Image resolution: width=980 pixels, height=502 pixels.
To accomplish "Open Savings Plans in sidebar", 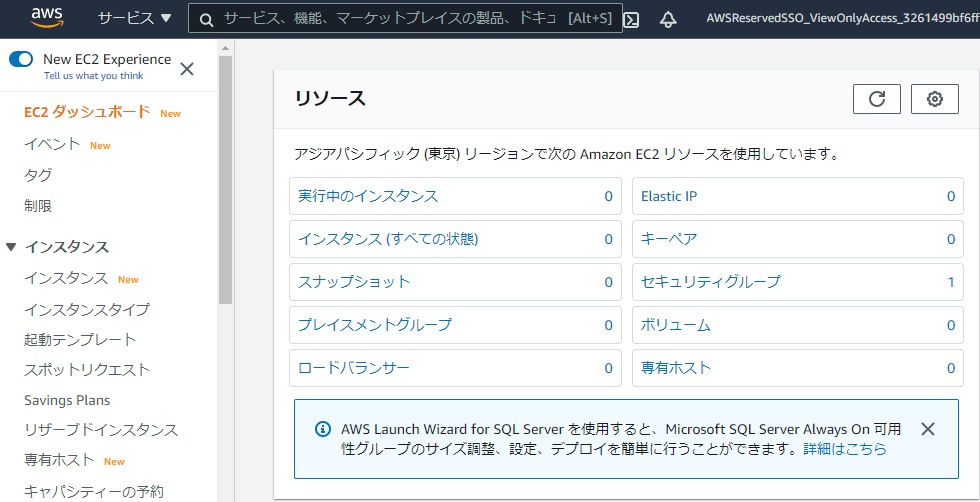I will (67, 400).
